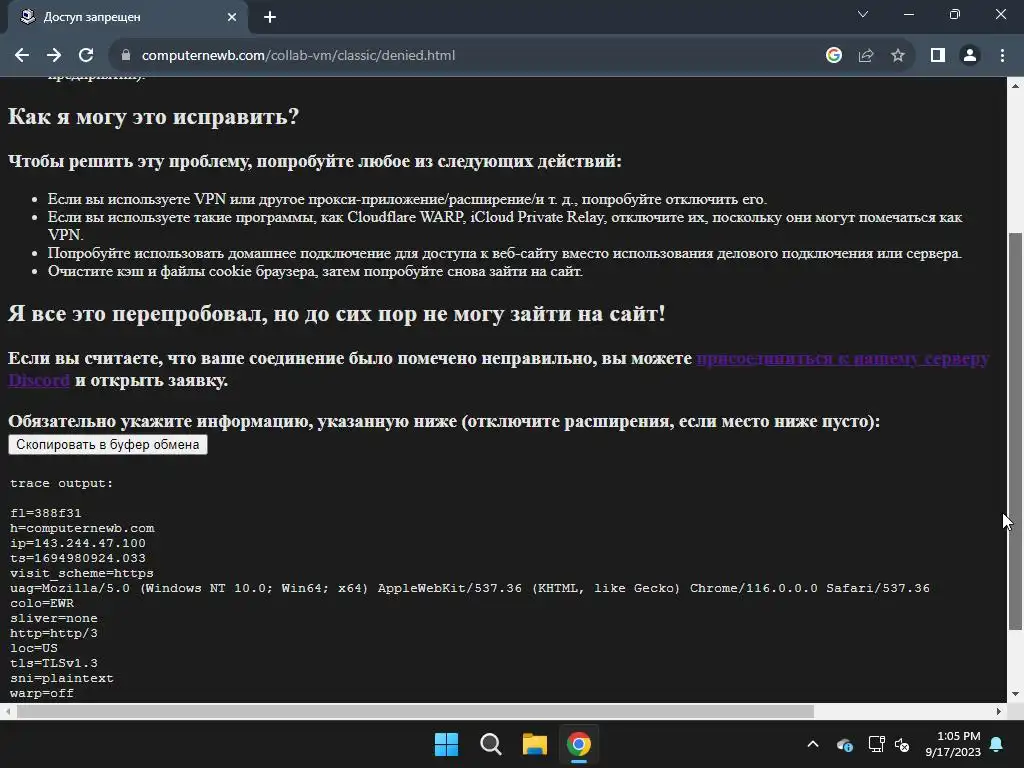Screen dimensions: 1024x768
Task: Open the Google icon in address bar
Action: pyautogui.click(x=833, y=56)
